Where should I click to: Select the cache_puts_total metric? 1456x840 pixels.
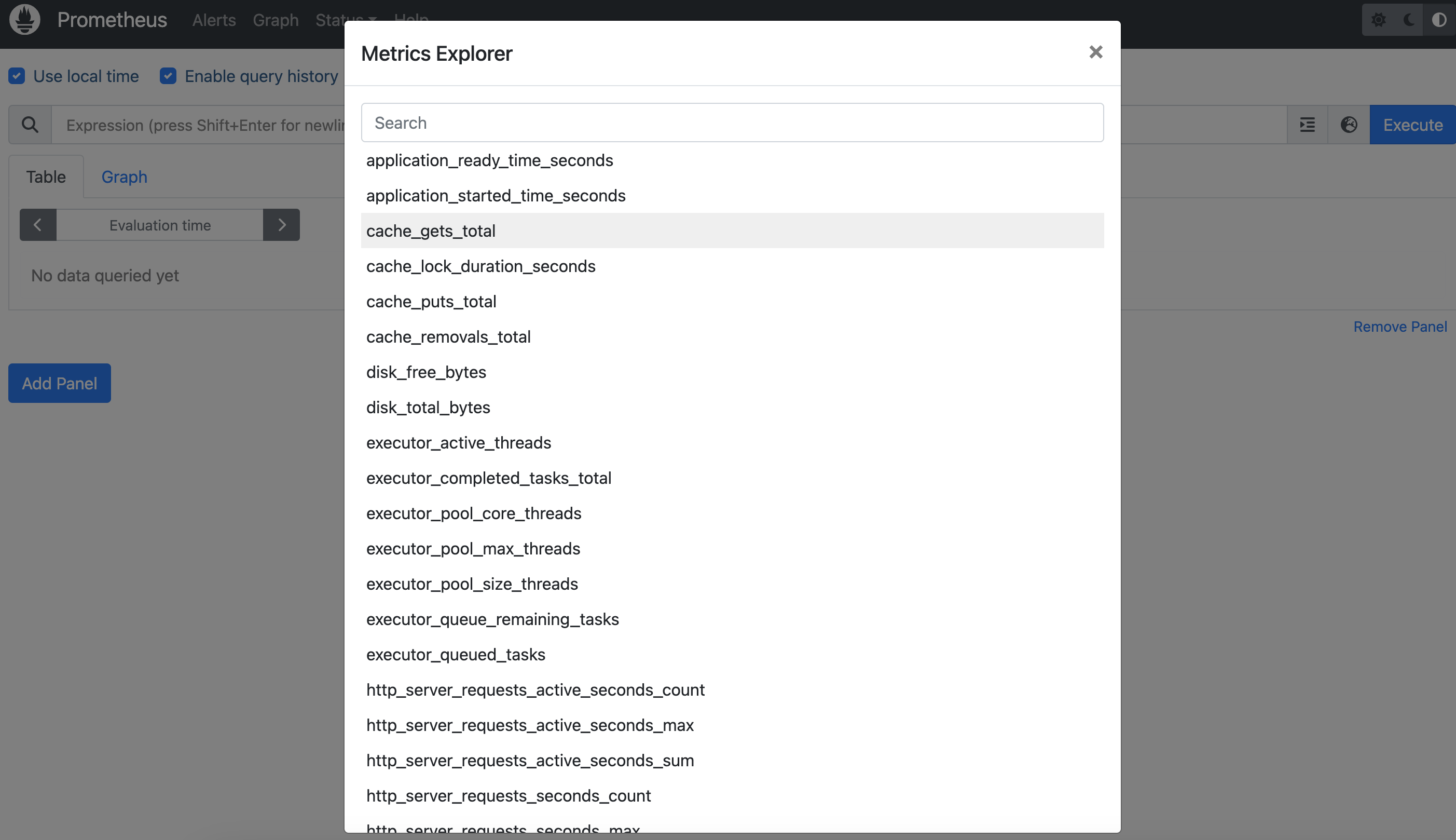pos(732,301)
